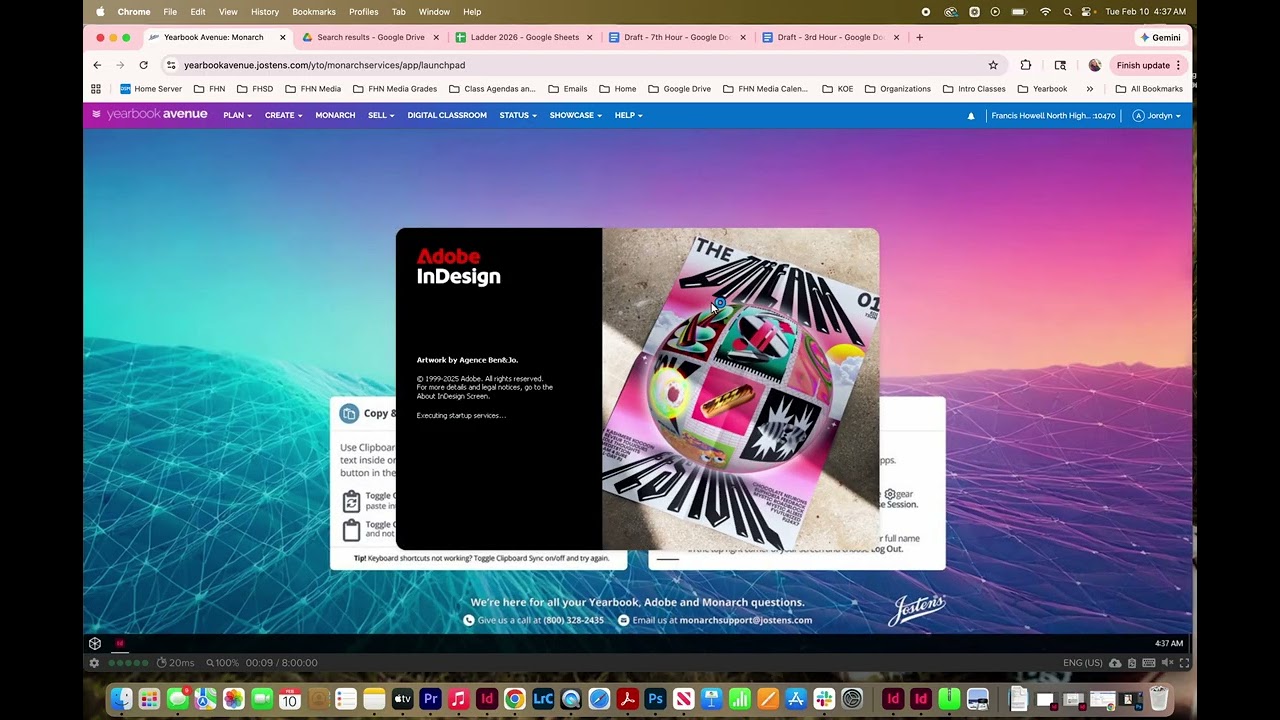Open the Chrome apps grid in bookmarks bar
Viewport: 1280px width, 720px height.
coord(96,89)
